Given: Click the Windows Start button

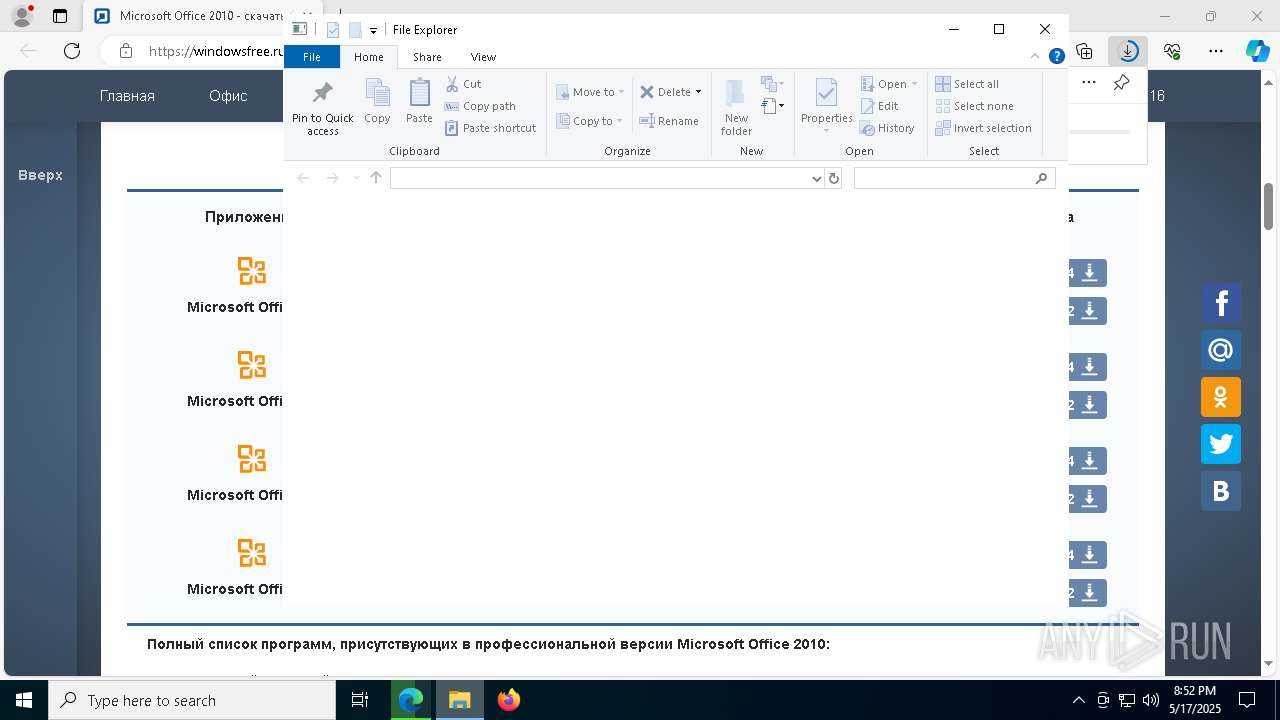Looking at the screenshot, I should 24,700.
